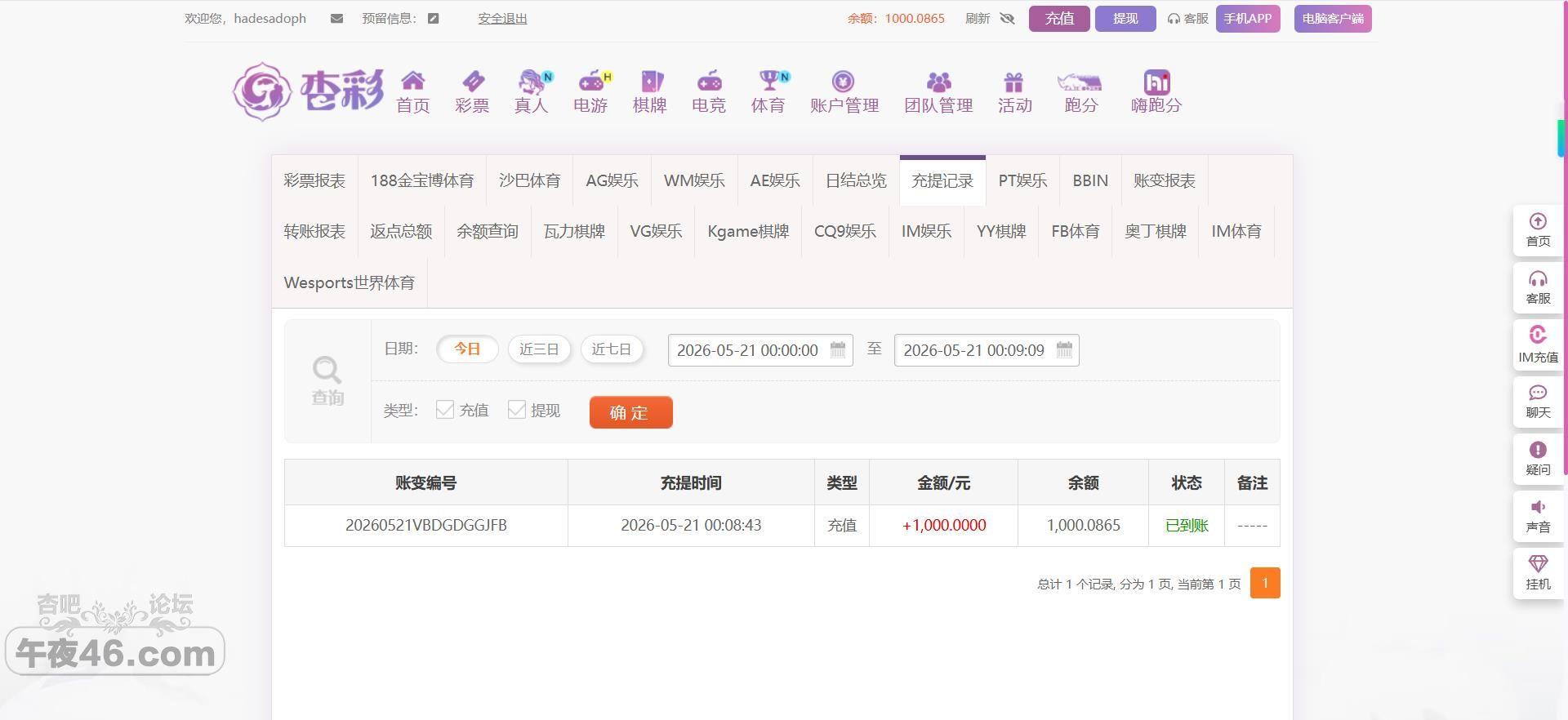Click sidebar 首页 up-arrow icon
This screenshot has width=1568, height=720.
pyautogui.click(x=1538, y=221)
